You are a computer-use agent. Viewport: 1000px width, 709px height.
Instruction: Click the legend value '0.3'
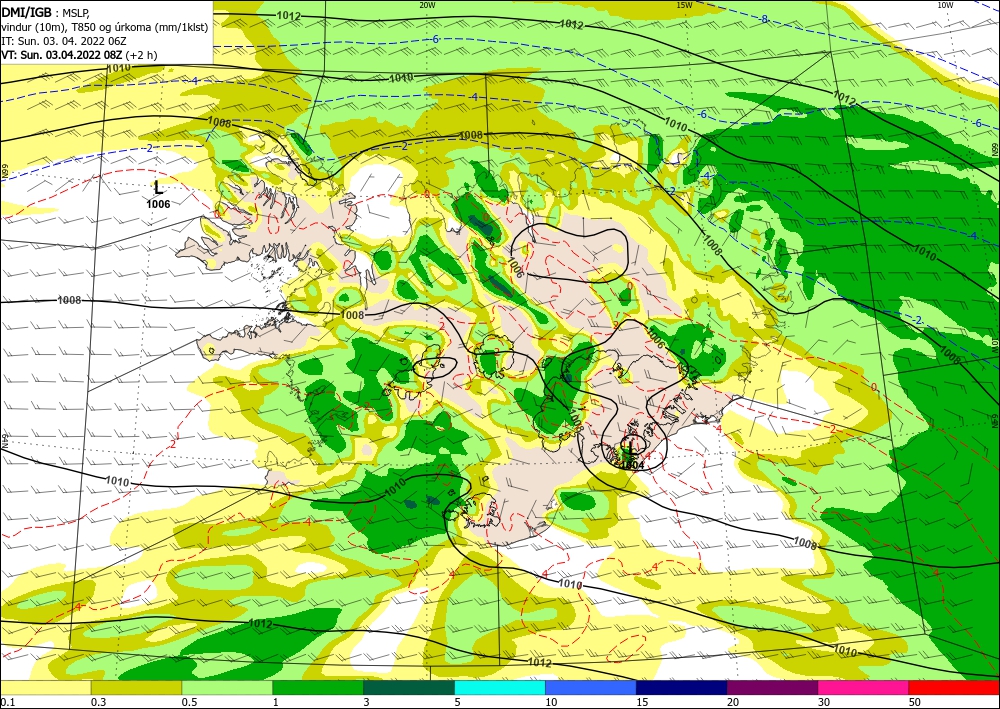[99, 702]
